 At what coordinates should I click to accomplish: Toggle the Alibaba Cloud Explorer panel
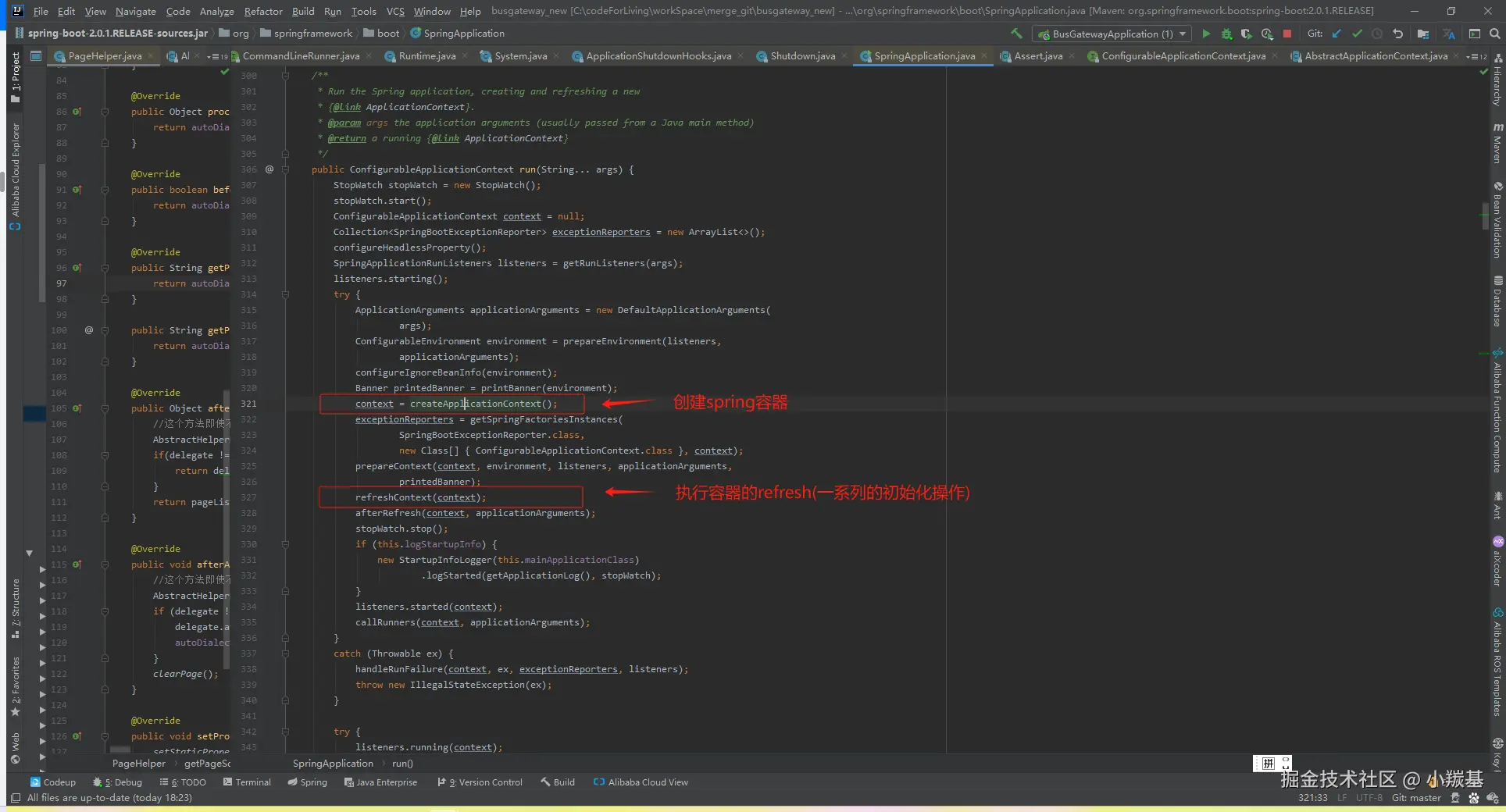(x=16, y=176)
